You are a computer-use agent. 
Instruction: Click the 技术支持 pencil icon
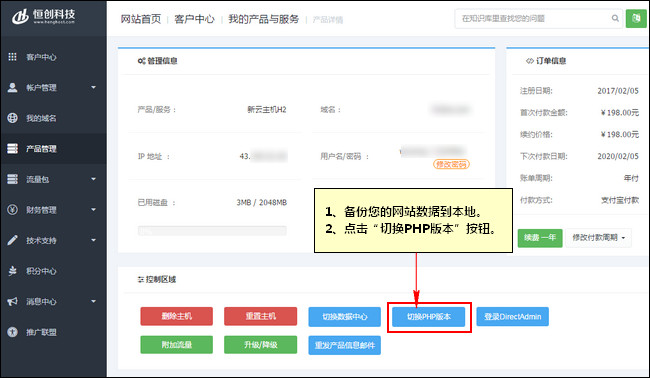(x=12, y=240)
